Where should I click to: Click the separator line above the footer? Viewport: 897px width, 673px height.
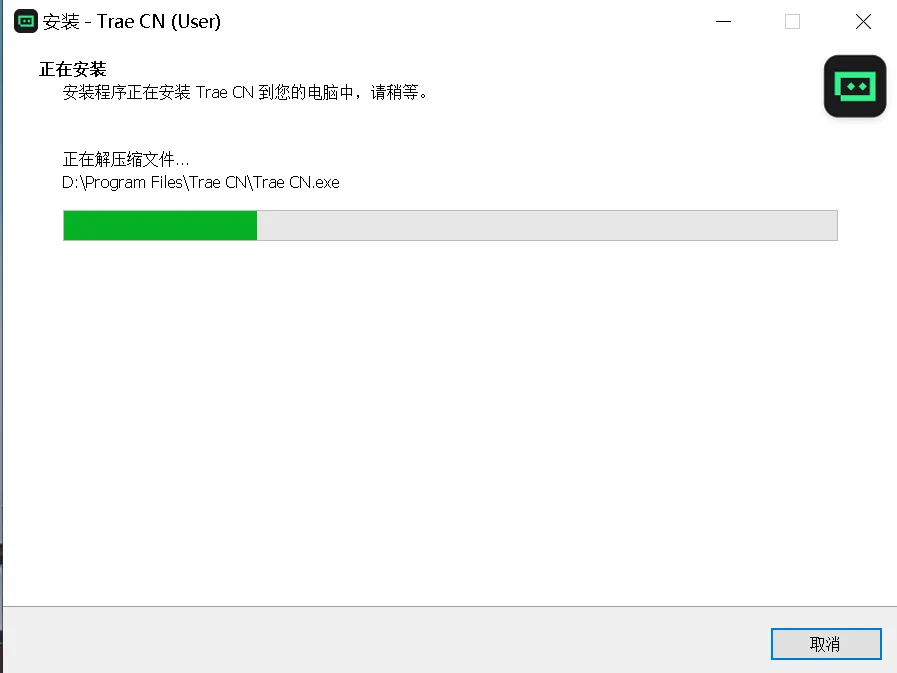pos(450,606)
